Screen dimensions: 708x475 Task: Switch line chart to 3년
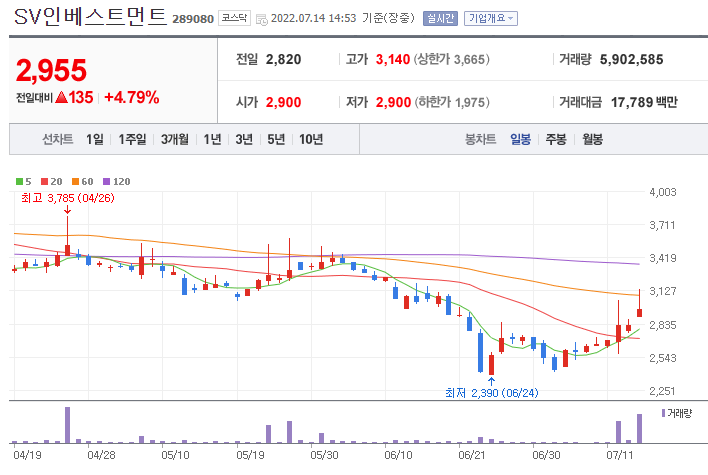pyautogui.click(x=244, y=139)
